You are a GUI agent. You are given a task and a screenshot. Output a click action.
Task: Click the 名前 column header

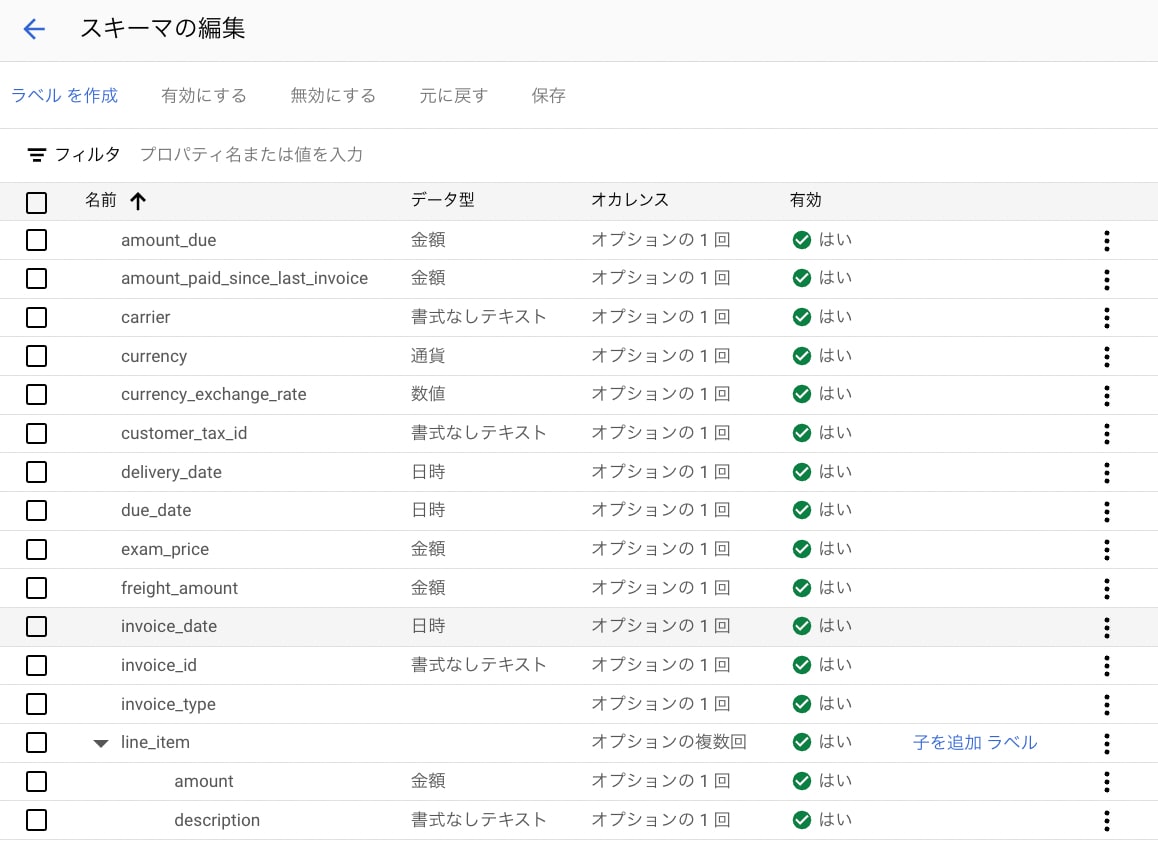point(100,200)
